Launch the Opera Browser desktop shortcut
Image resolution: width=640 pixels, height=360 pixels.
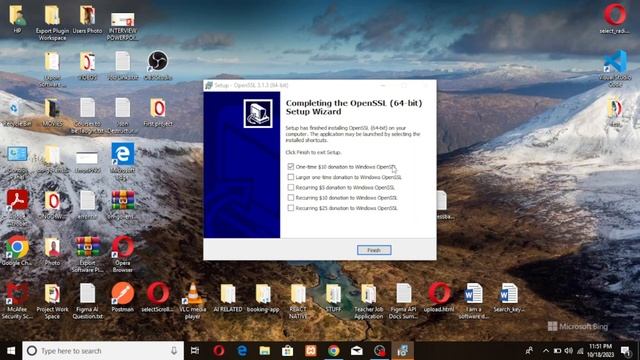122,254
